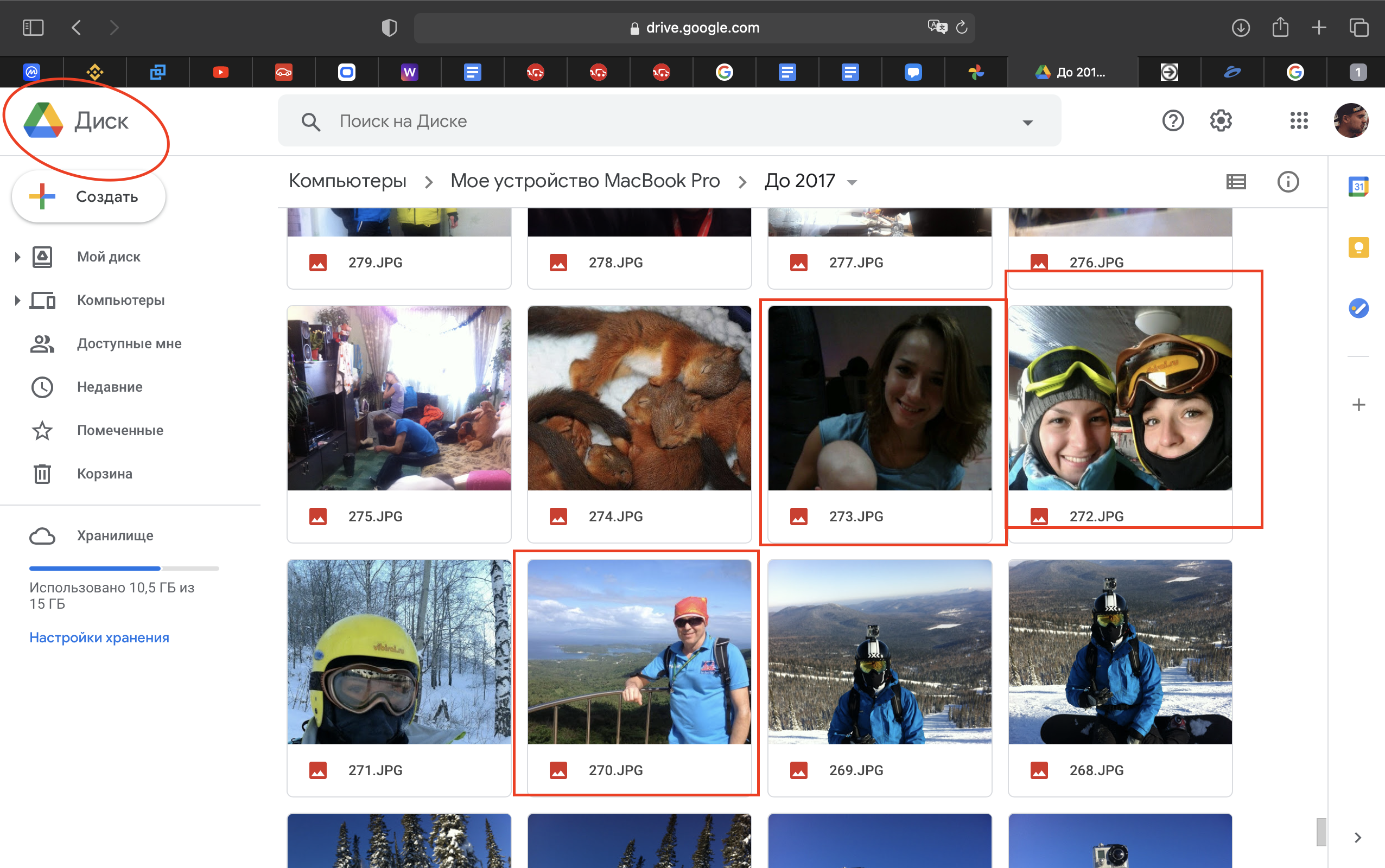Viewport: 1385px width, 868px height.
Task: Click the search magnifier icon
Action: (x=310, y=122)
